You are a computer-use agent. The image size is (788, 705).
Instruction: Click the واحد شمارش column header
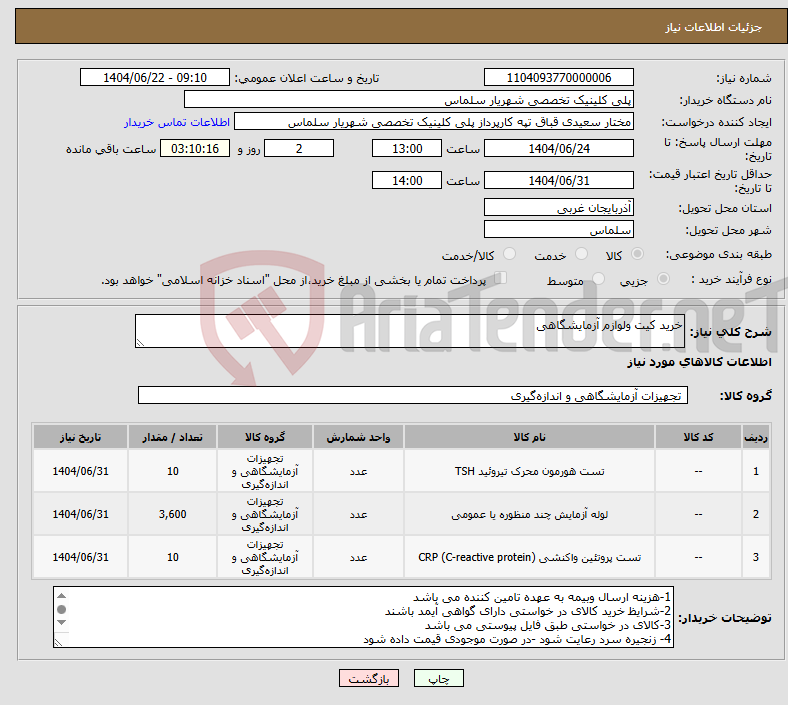(x=358, y=437)
